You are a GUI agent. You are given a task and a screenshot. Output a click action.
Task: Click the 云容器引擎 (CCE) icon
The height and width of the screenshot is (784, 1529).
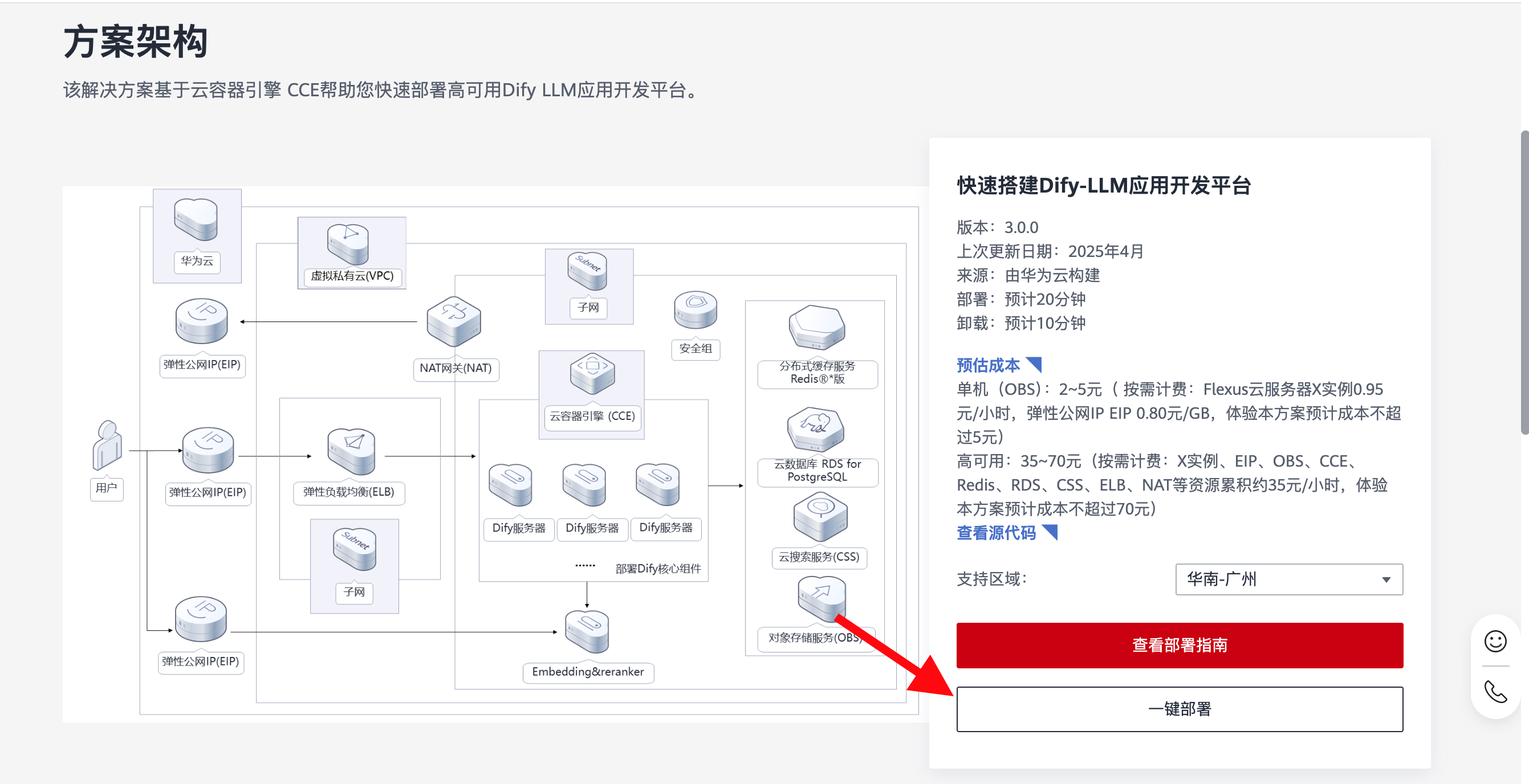point(592,374)
